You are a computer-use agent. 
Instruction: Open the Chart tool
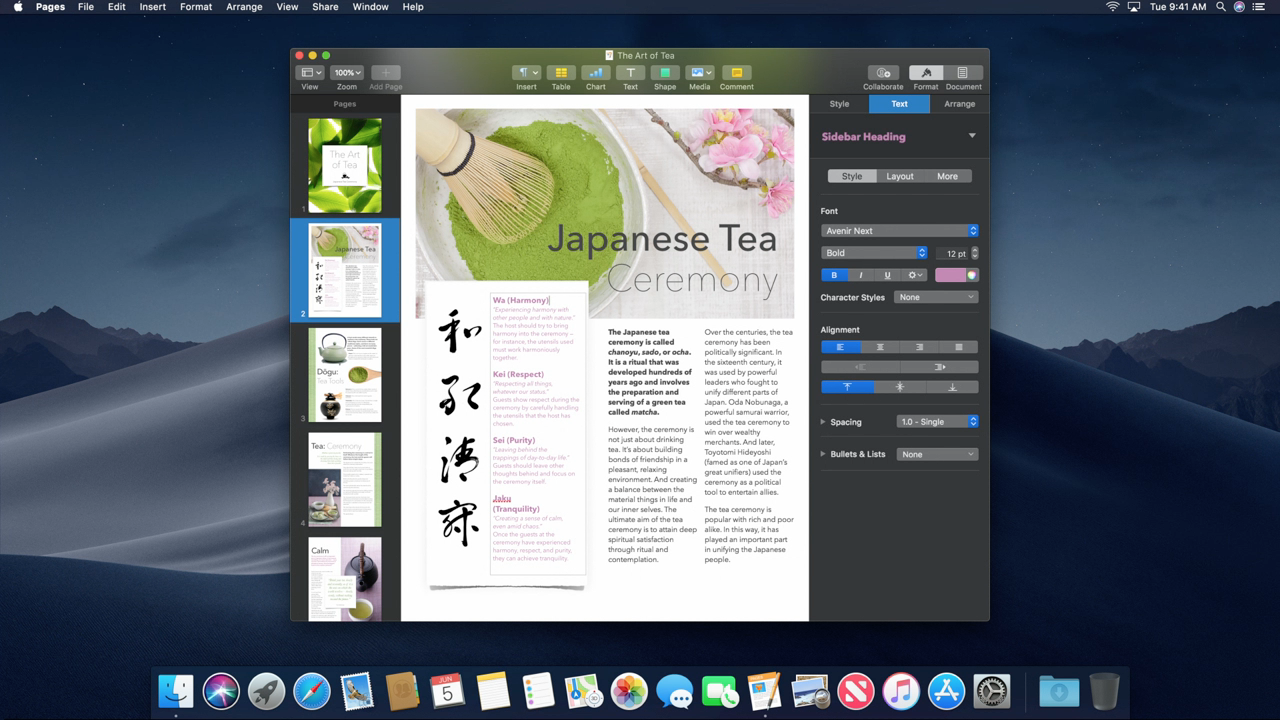596,73
